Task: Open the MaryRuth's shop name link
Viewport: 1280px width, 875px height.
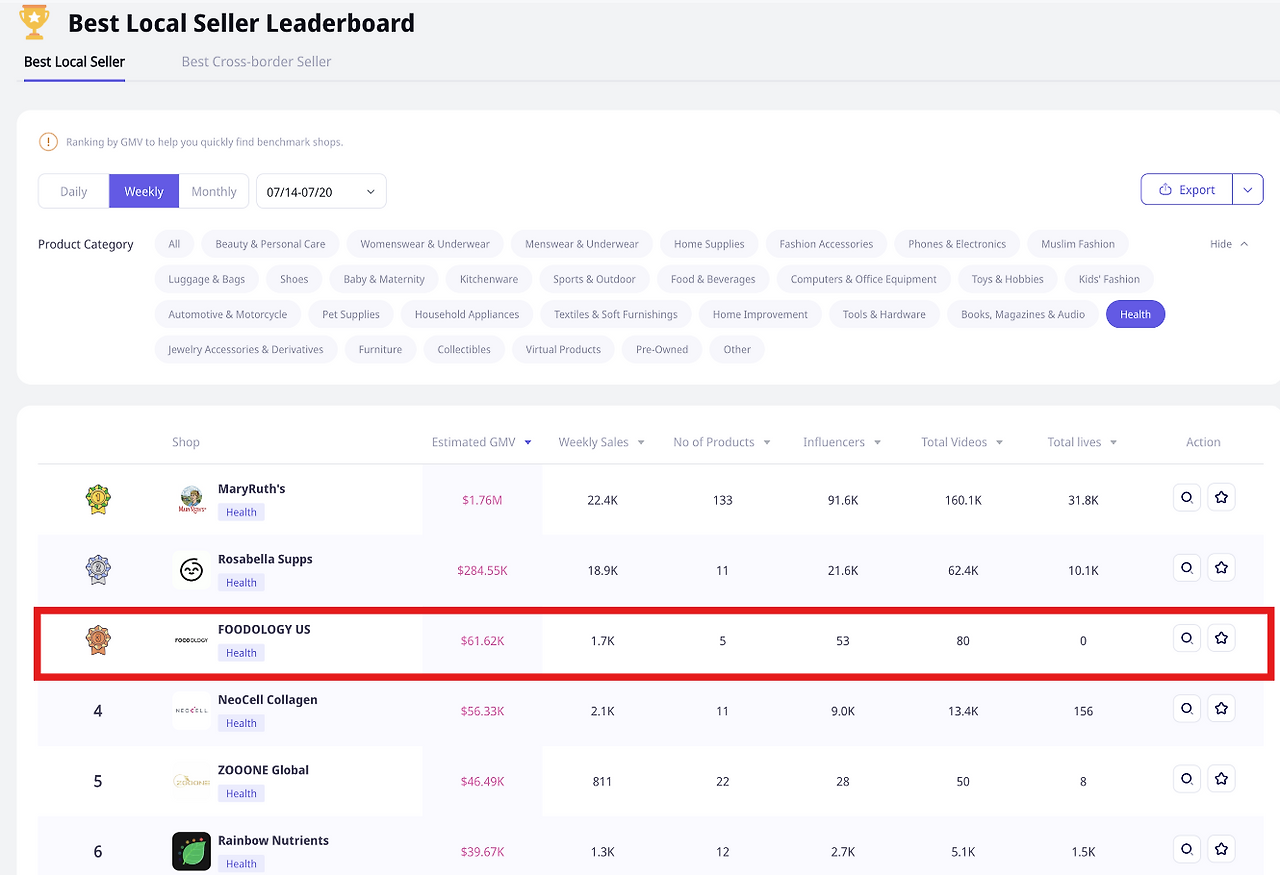Action: pyautogui.click(x=252, y=489)
